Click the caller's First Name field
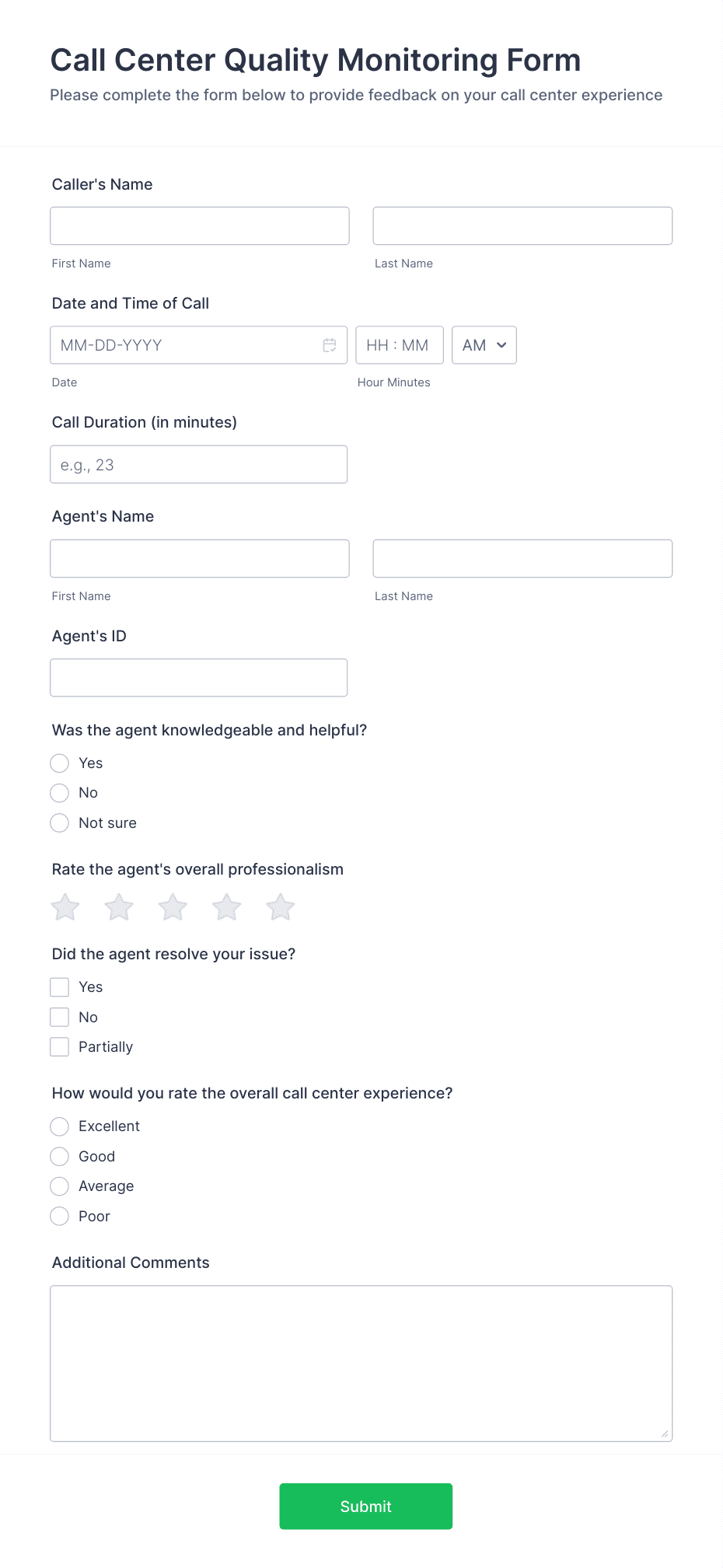 (x=199, y=225)
